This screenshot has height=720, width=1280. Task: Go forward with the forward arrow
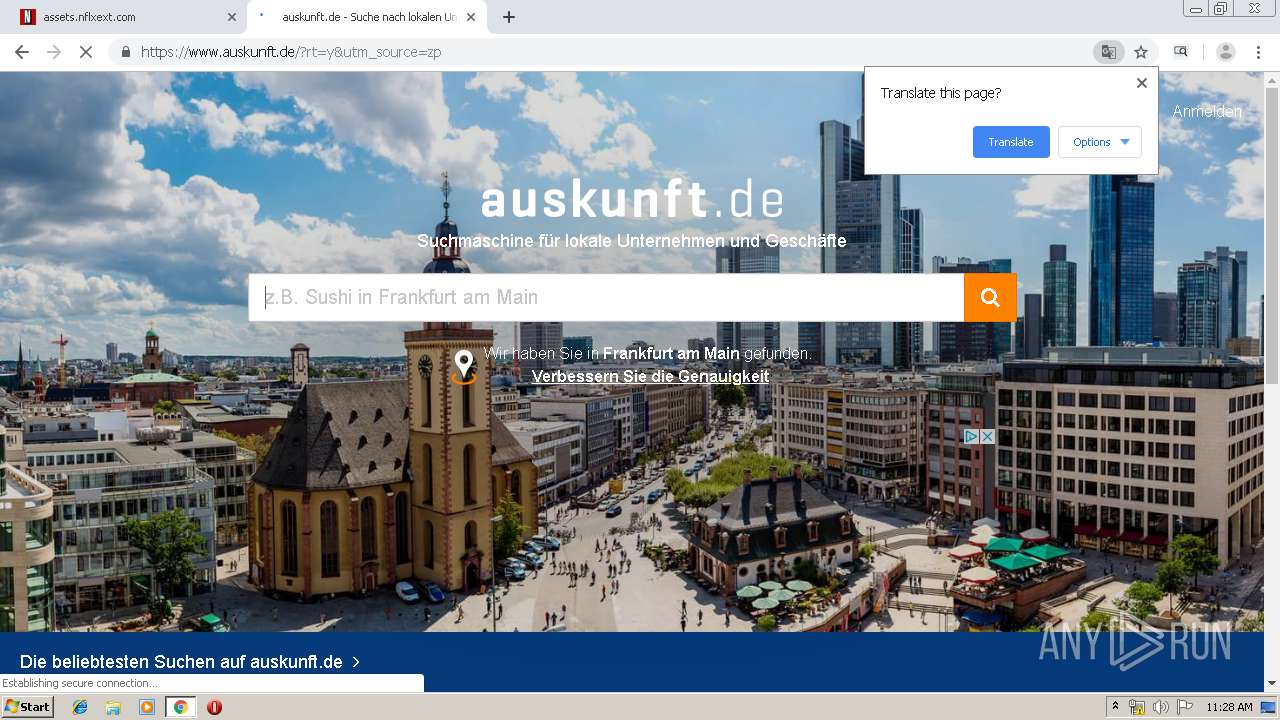coord(54,52)
